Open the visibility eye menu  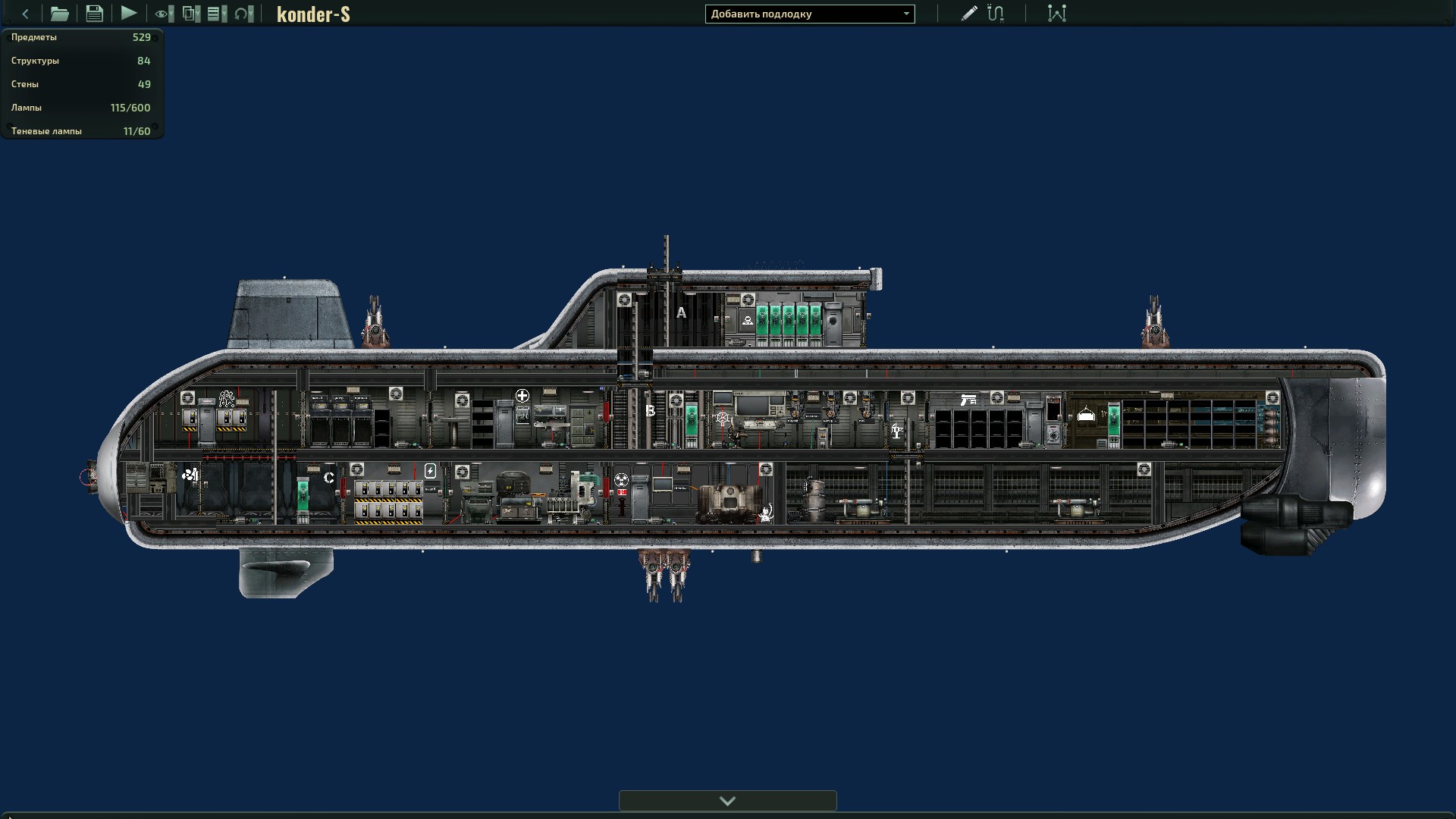pyautogui.click(x=164, y=14)
